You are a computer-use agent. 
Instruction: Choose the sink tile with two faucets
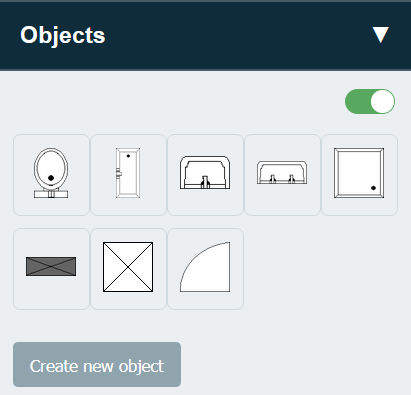pos(282,175)
